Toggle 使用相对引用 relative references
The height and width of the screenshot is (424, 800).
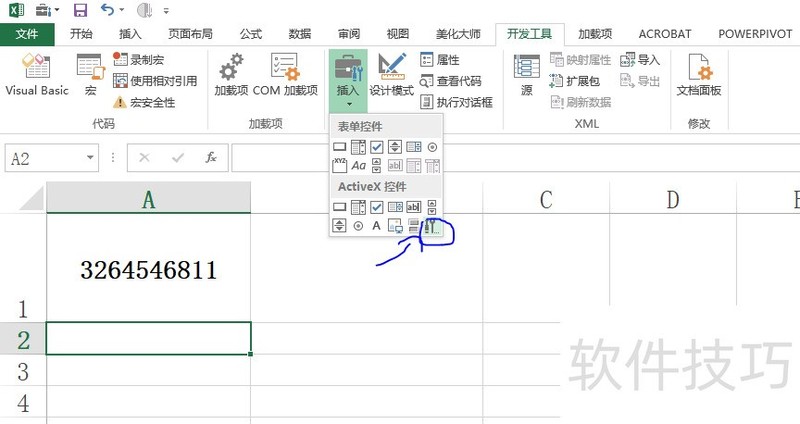pos(155,81)
